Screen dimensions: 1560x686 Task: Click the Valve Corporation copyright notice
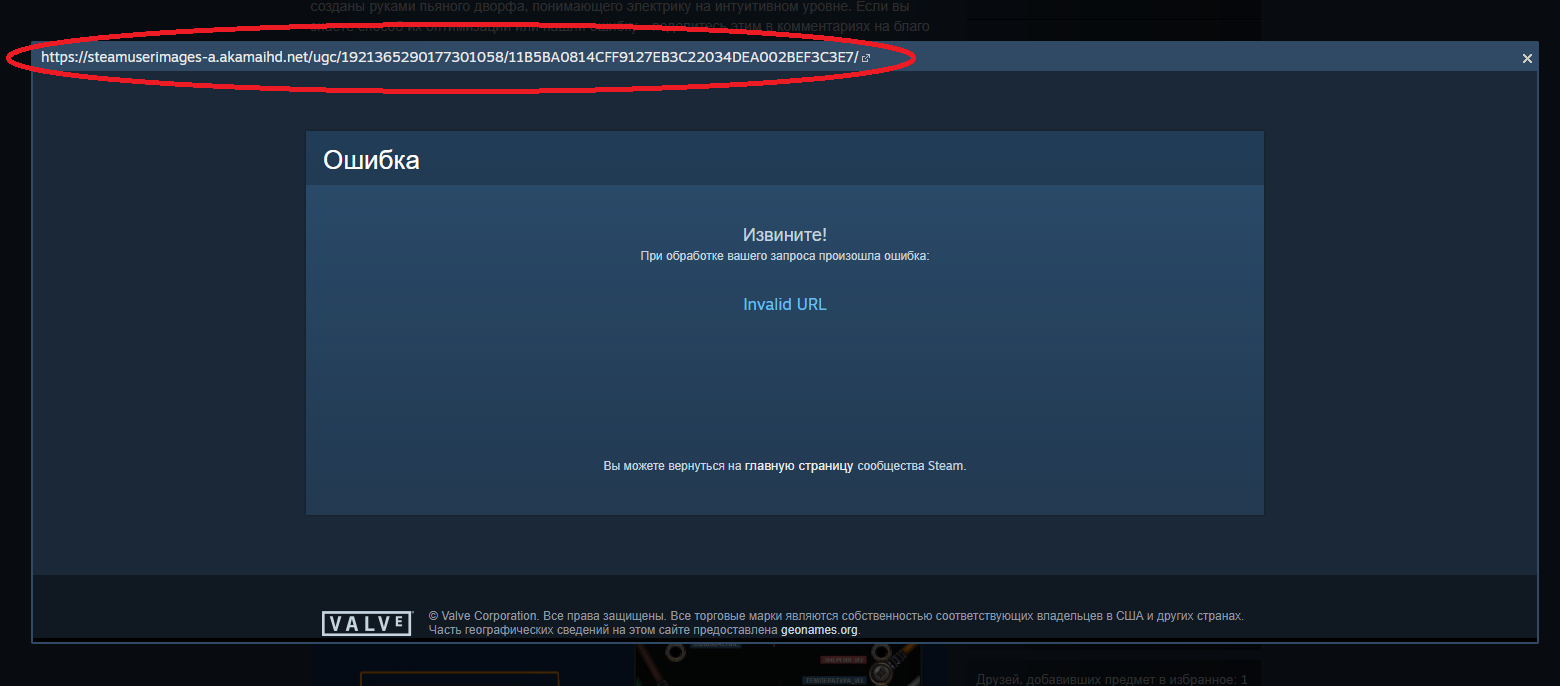coord(836,616)
